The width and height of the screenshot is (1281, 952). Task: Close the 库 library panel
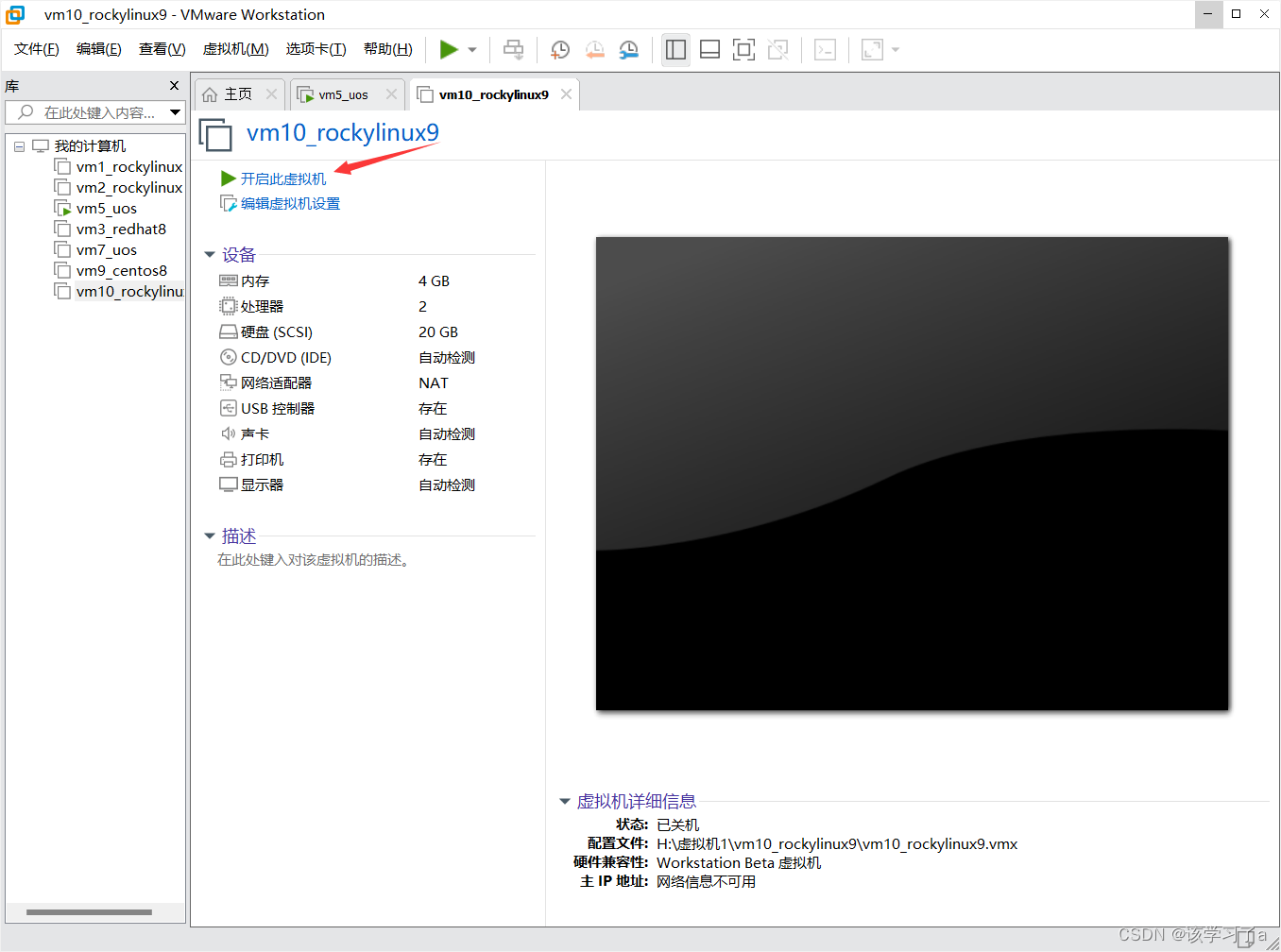click(x=174, y=86)
